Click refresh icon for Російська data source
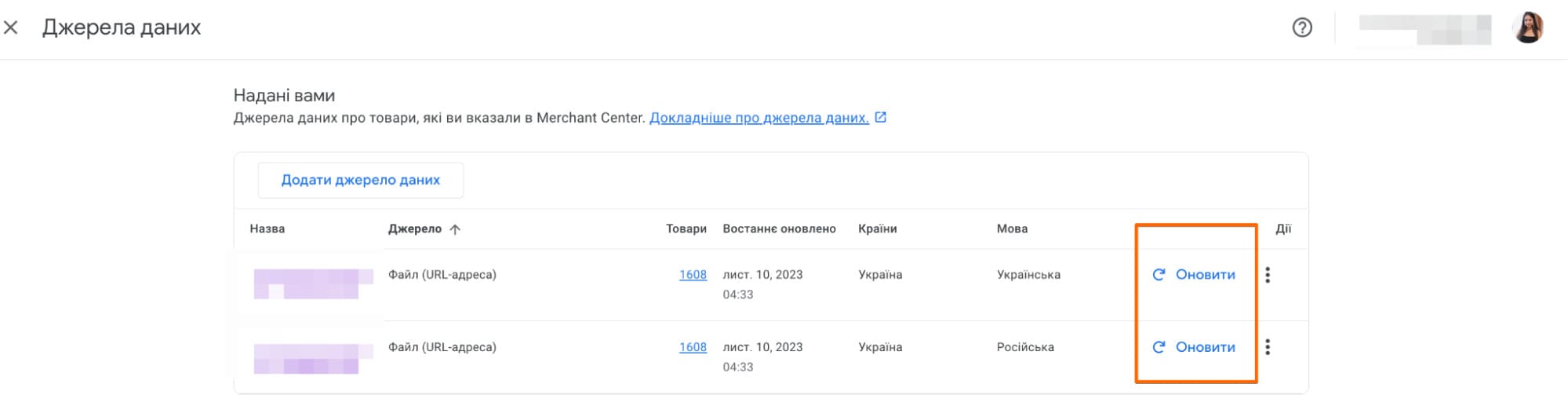This screenshot has width=1568, height=417. (x=1159, y=347)
